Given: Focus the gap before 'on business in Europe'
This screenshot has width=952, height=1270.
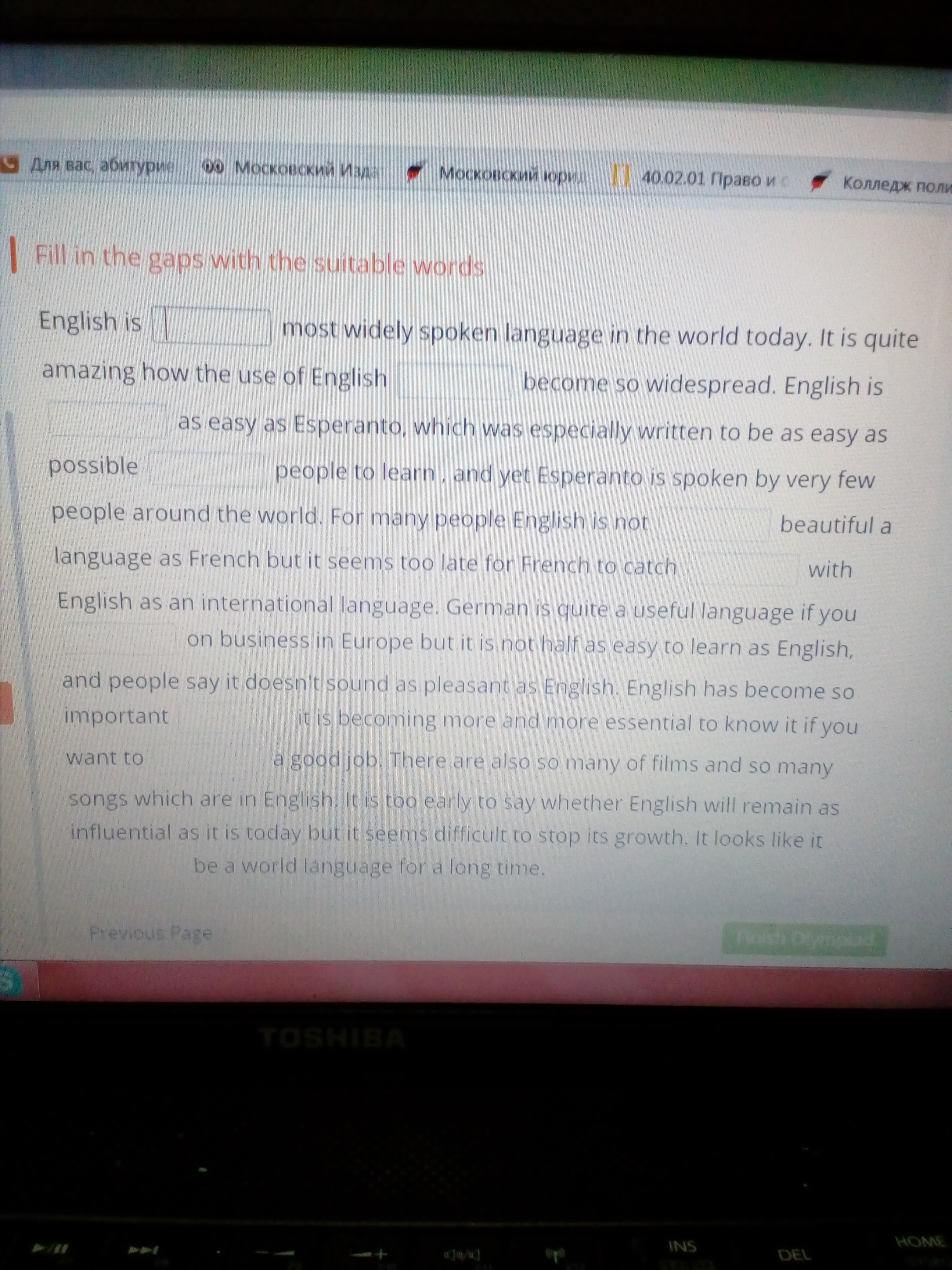Looking at the screenshot, I should coord(119,638).
